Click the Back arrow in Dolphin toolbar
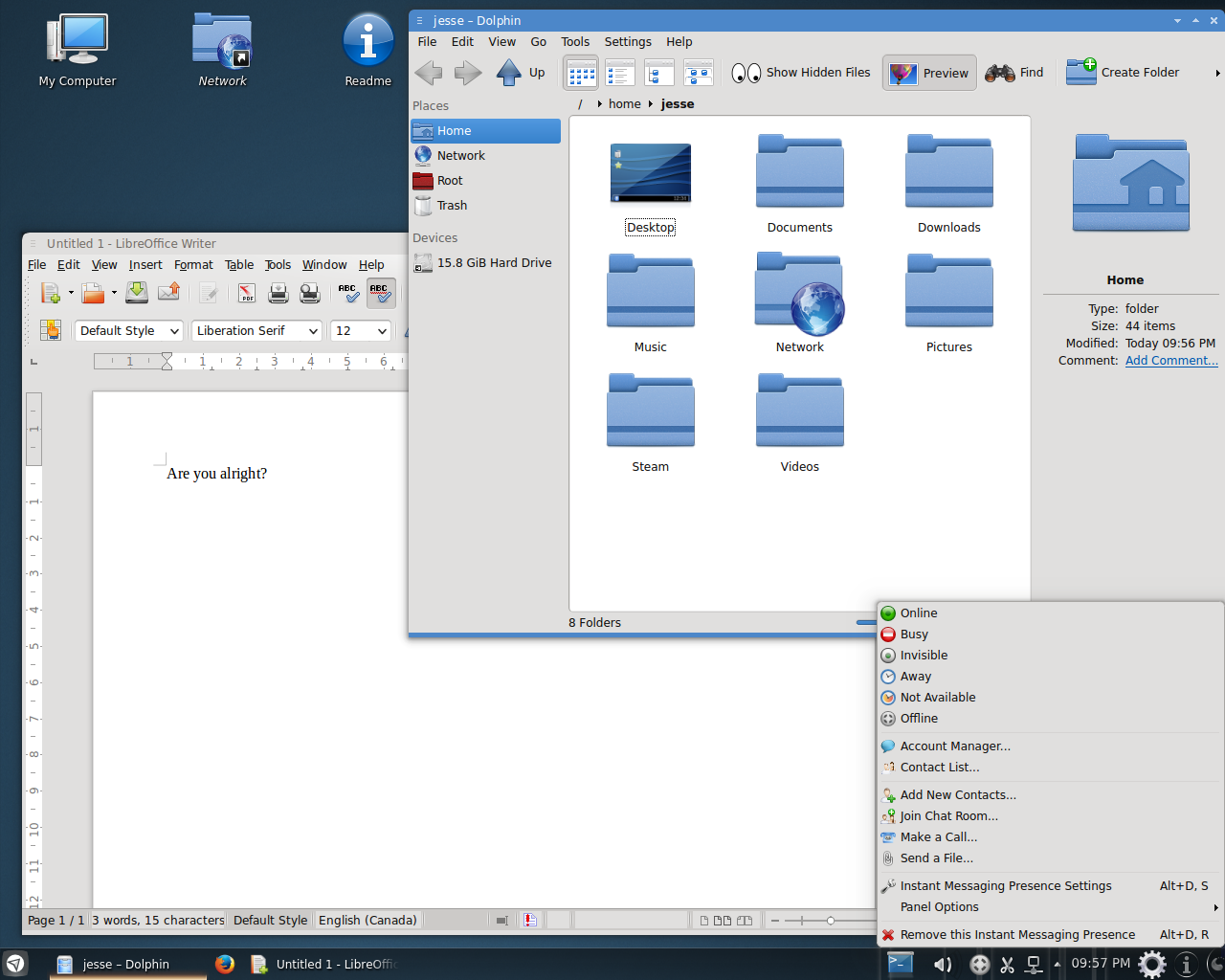The image size is (1225, 980). [x=429, y=73]
